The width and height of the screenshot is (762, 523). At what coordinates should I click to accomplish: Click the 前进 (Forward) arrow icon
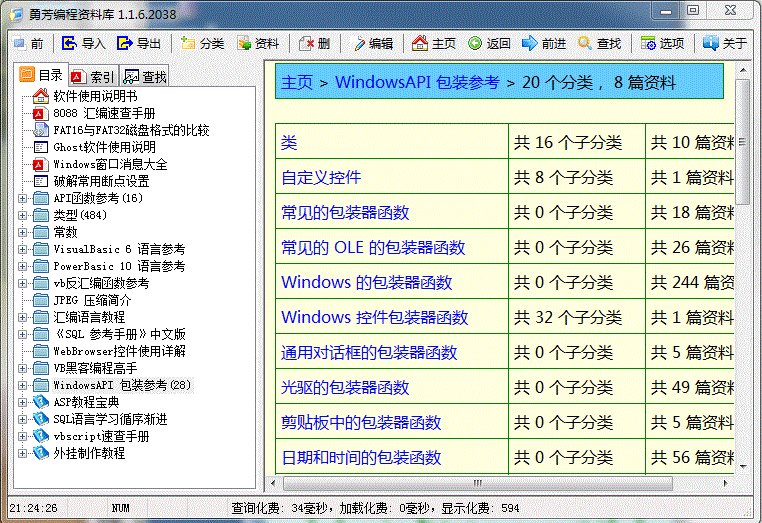[530, 43]
